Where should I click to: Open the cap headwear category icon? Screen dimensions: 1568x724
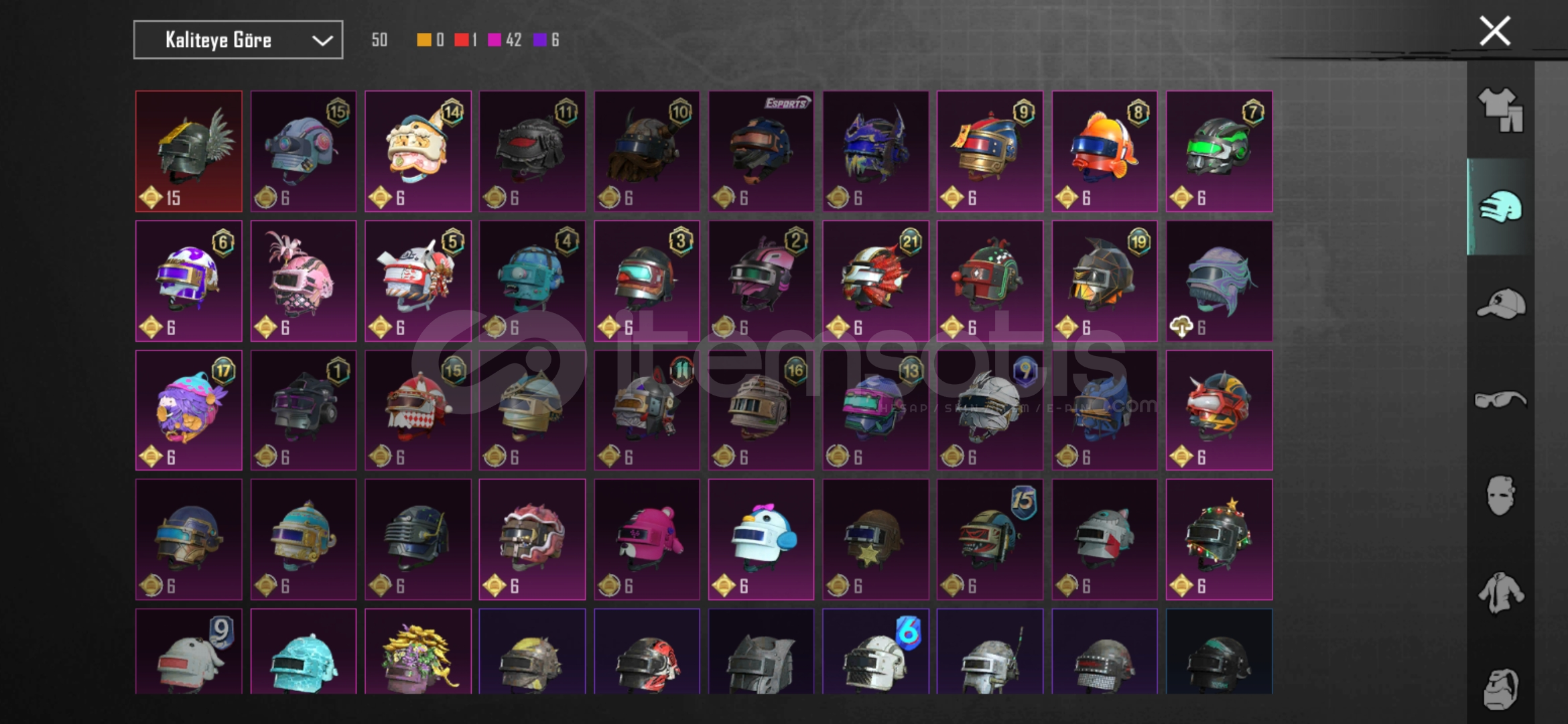(x=1501, y=303)
